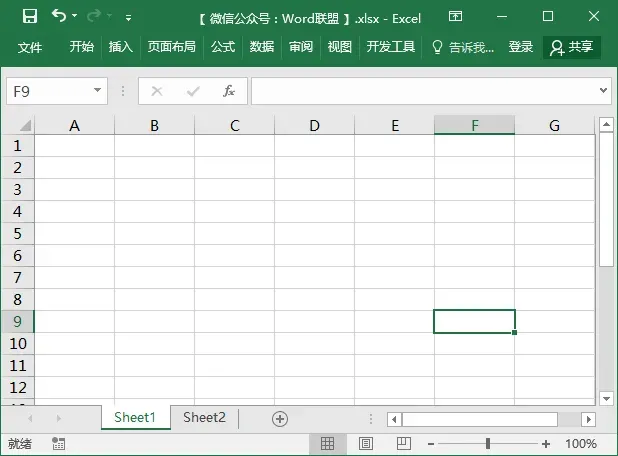Open the Undo history dropdown arrow
Screen dimensions: 618x456
coord(74,16)
